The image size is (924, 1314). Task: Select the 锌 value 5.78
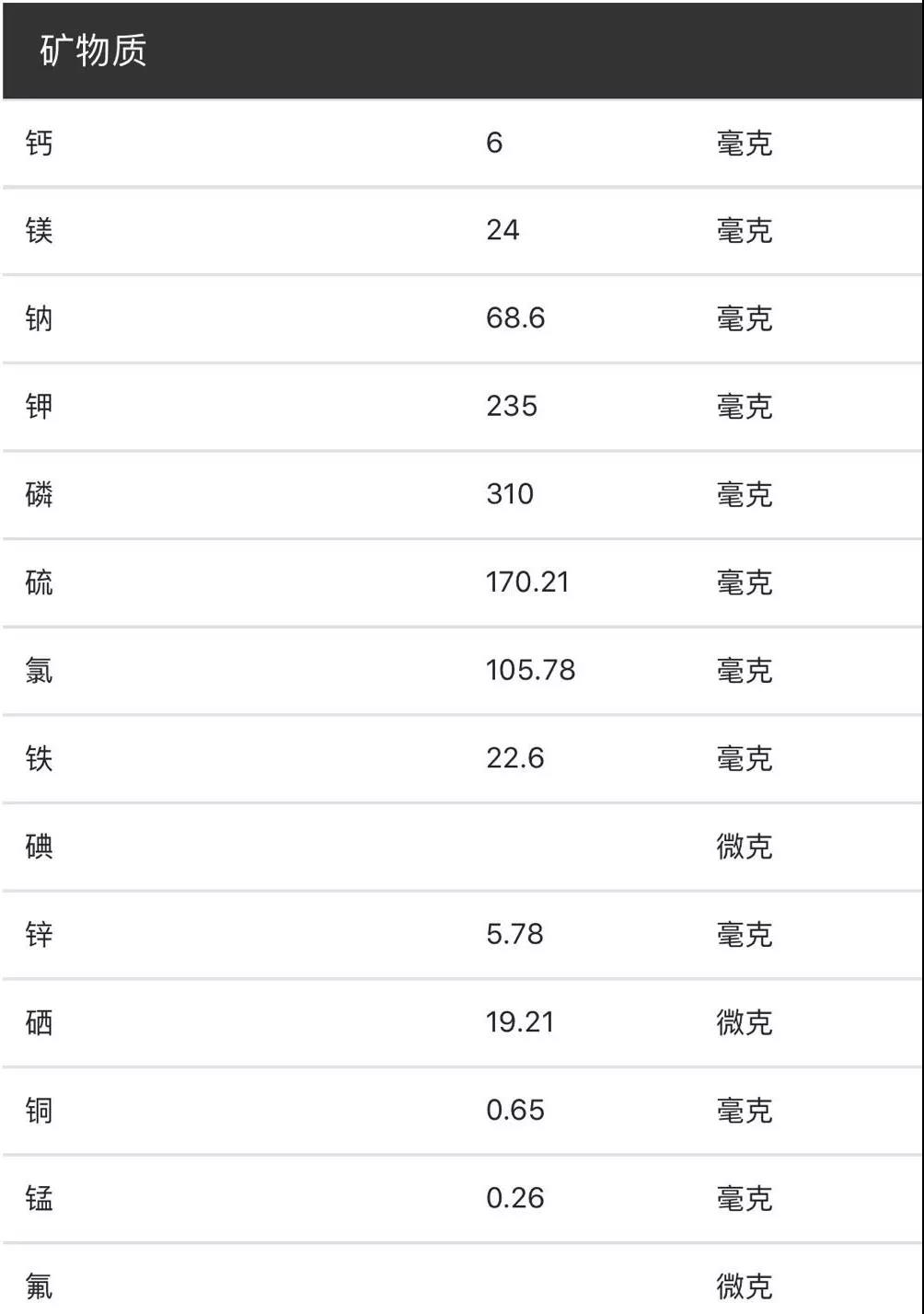click(x=514, y=934)
